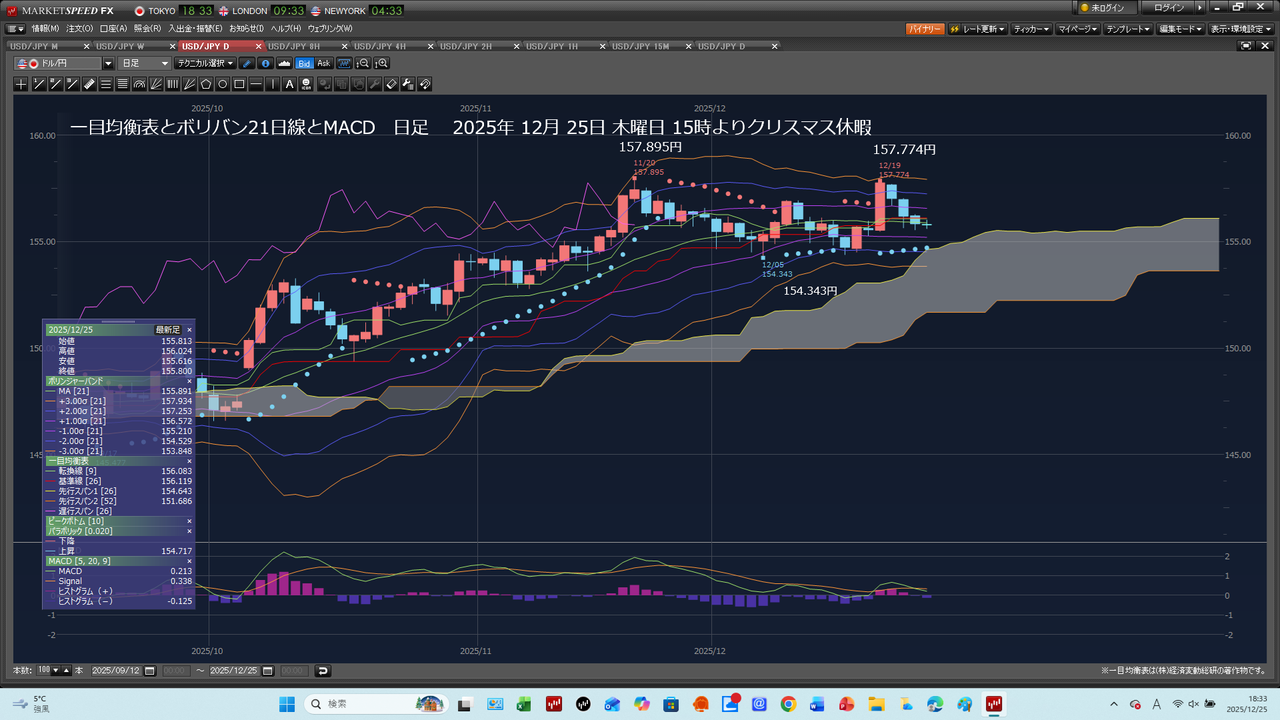Click the blue info icon in the chart toolbar

pyautogui.click(x=266, y=64)
